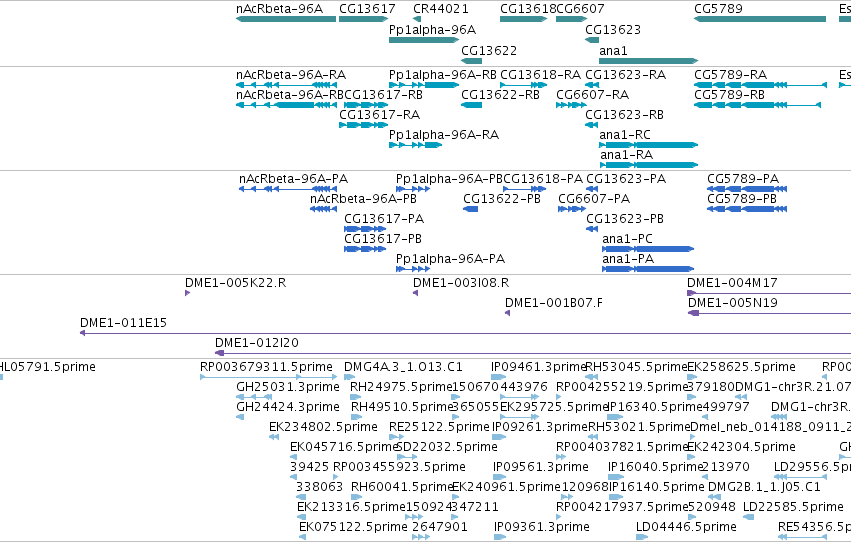The image size is (851, 542).
Task: Click the IP09561.3prime EST label
Action: click(541, 468)
